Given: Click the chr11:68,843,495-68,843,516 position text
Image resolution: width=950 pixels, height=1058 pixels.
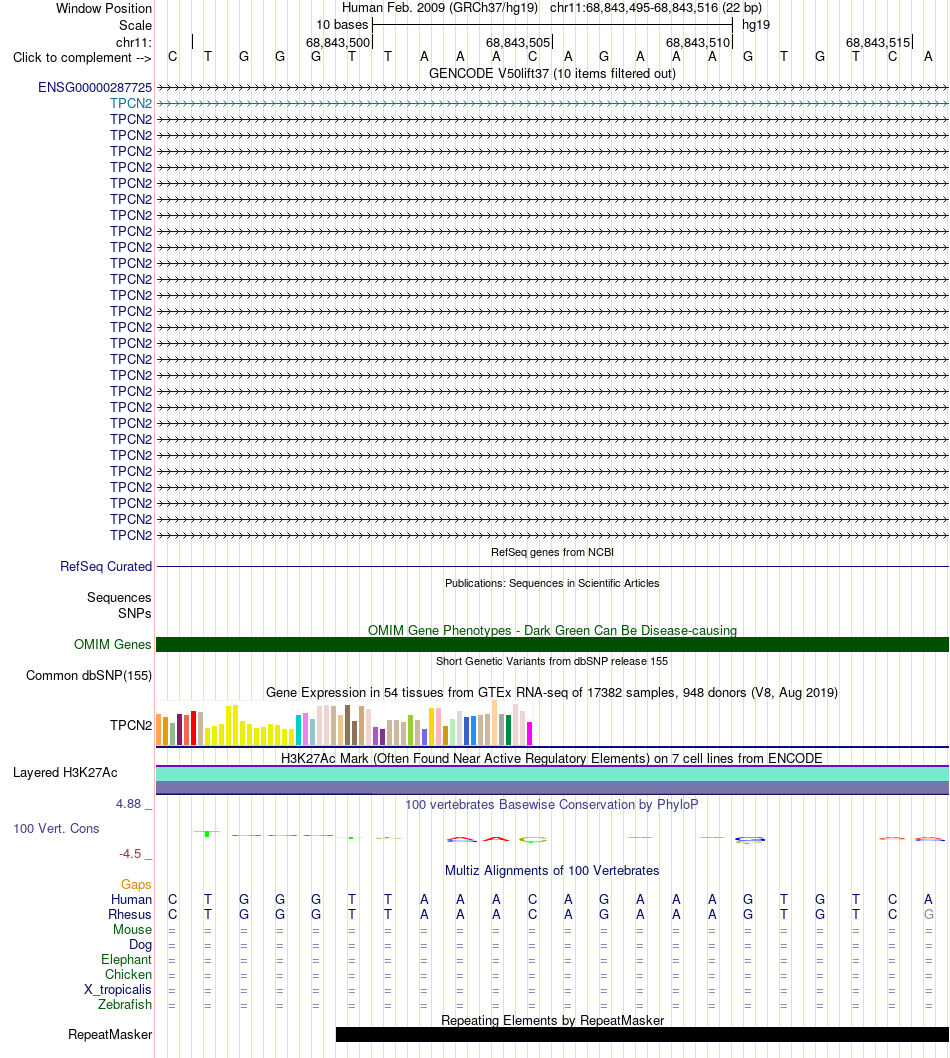Looking at the screenshot, I should point(656,8).
